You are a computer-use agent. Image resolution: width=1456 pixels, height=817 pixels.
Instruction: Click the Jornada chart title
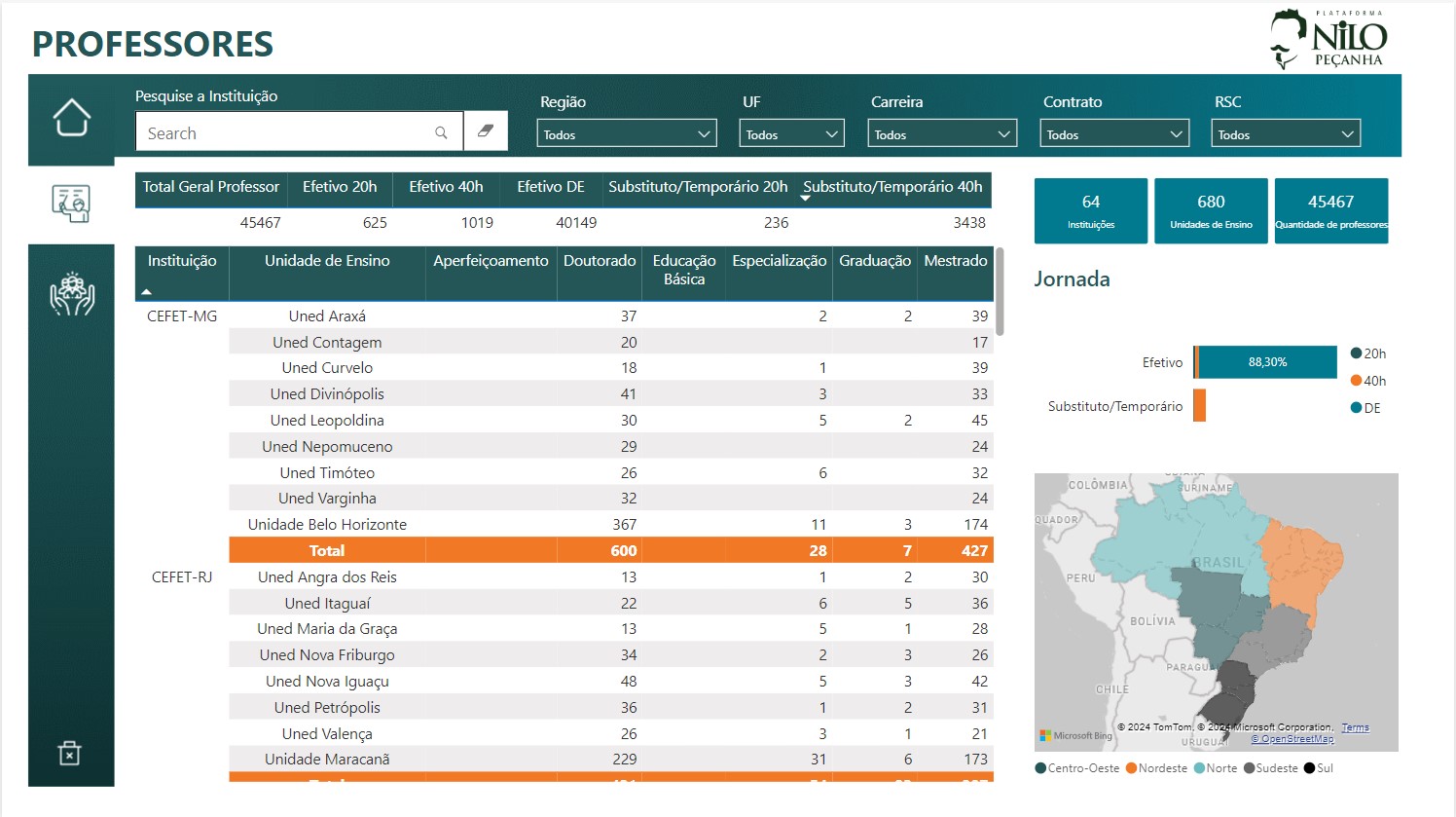coord(1072,279)
